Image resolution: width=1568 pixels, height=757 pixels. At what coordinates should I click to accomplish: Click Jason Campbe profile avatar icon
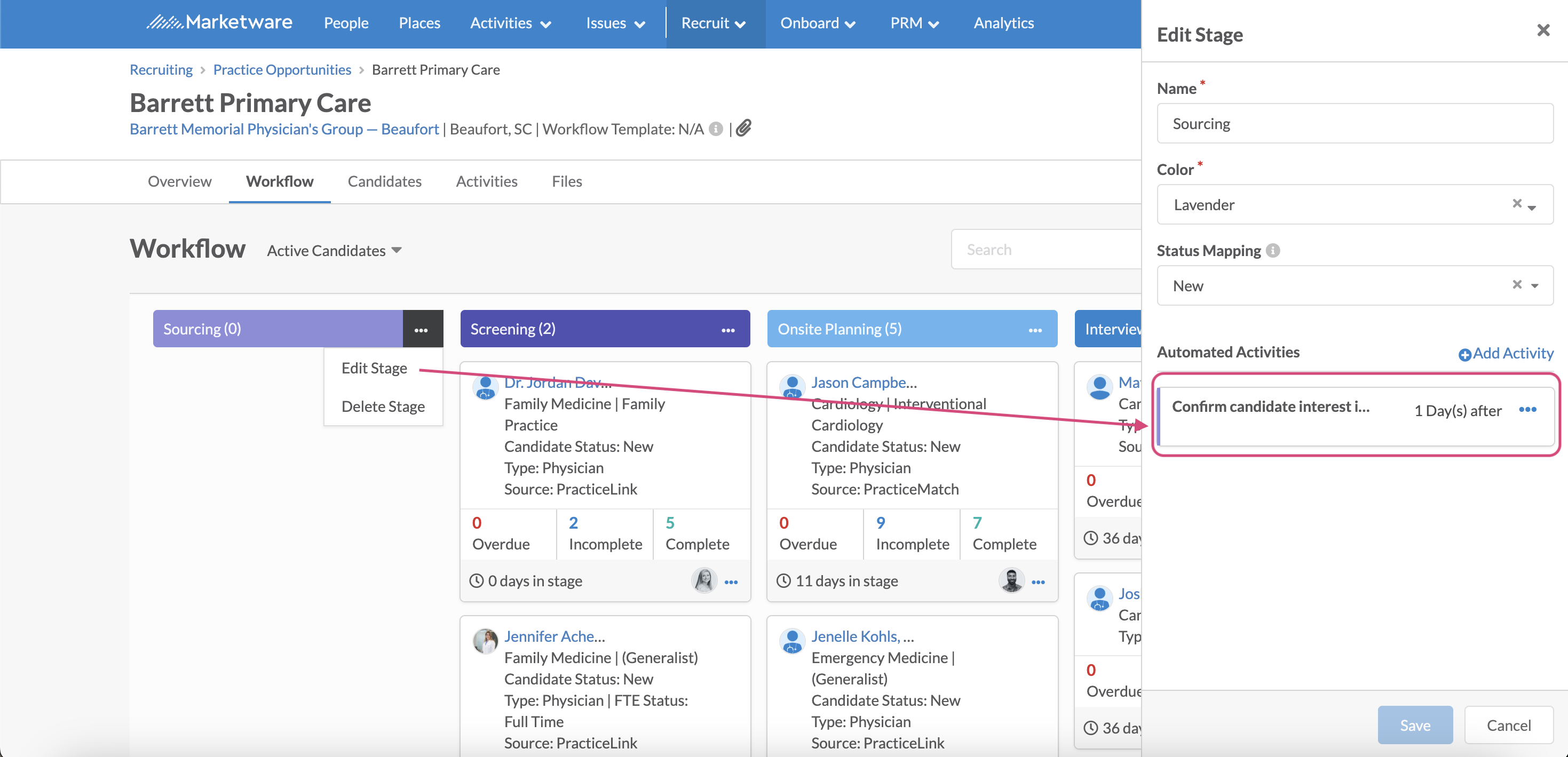click(792, 387)
